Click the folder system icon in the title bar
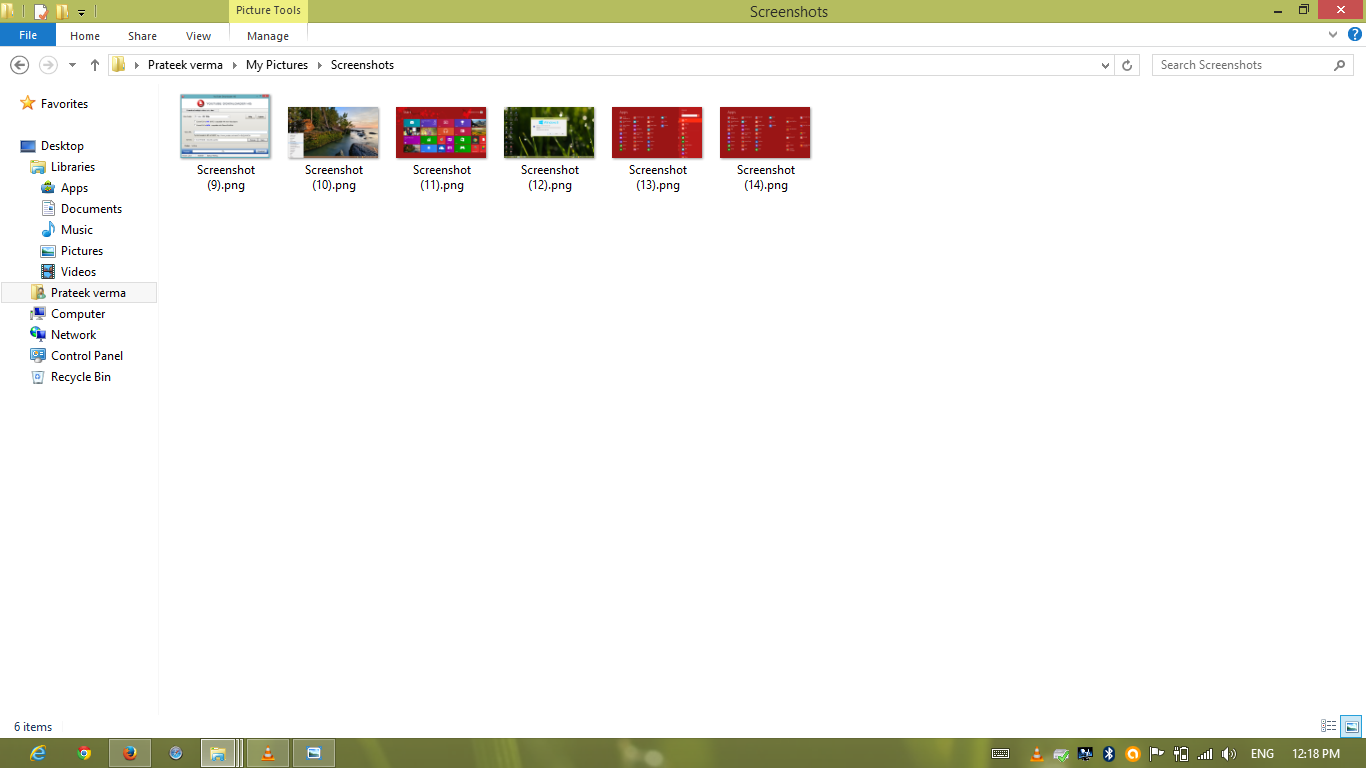The height and width of the screenshot is (768, 1366). 9,11
